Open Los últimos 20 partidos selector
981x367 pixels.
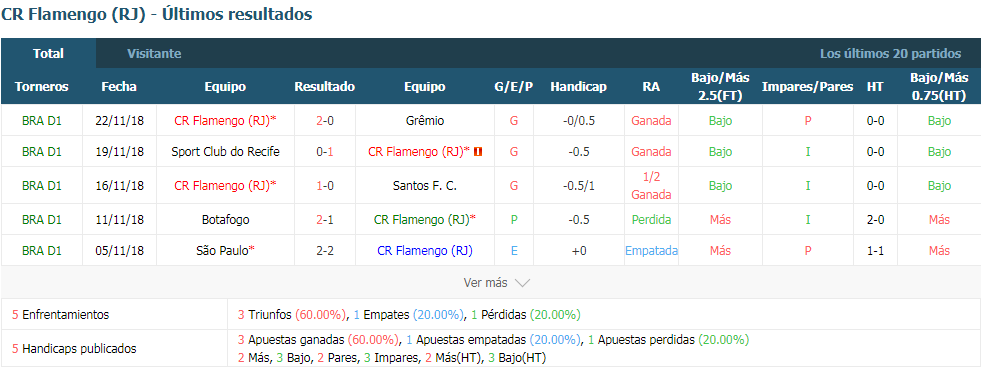pyautogui.click(x=890, y=54)
